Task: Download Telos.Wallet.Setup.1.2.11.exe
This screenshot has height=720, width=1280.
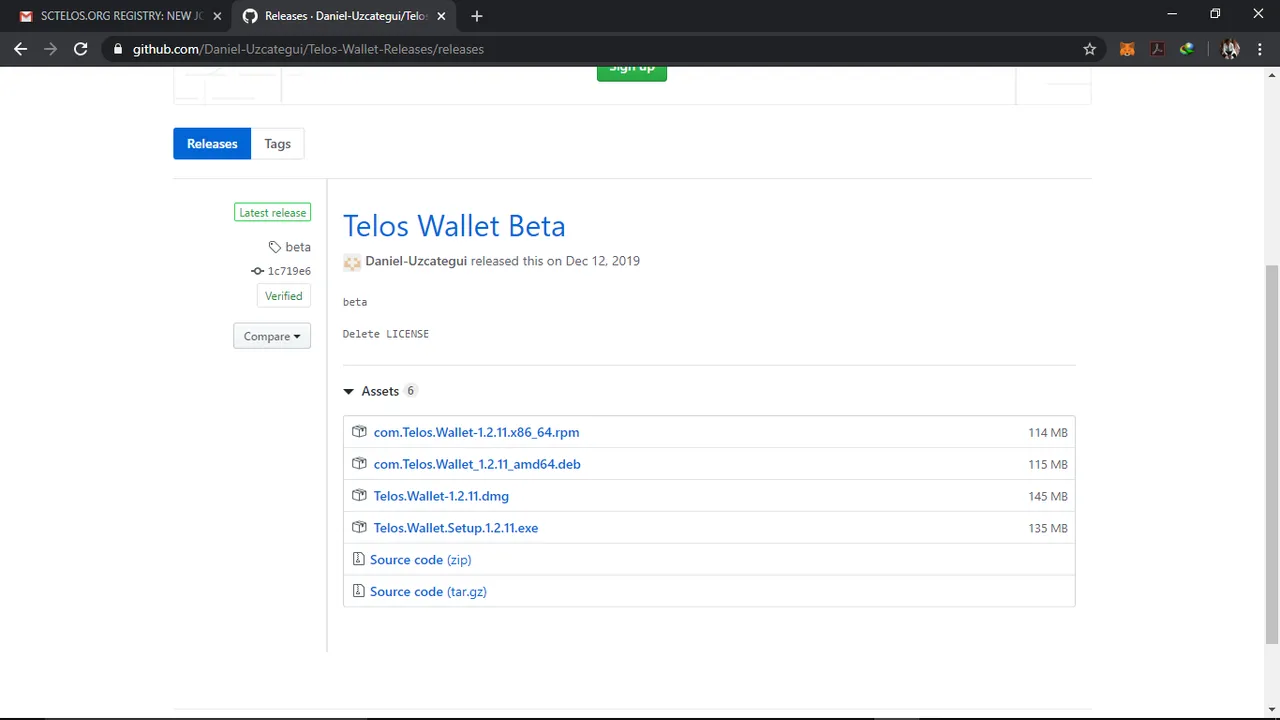Action: coord(456,528)
